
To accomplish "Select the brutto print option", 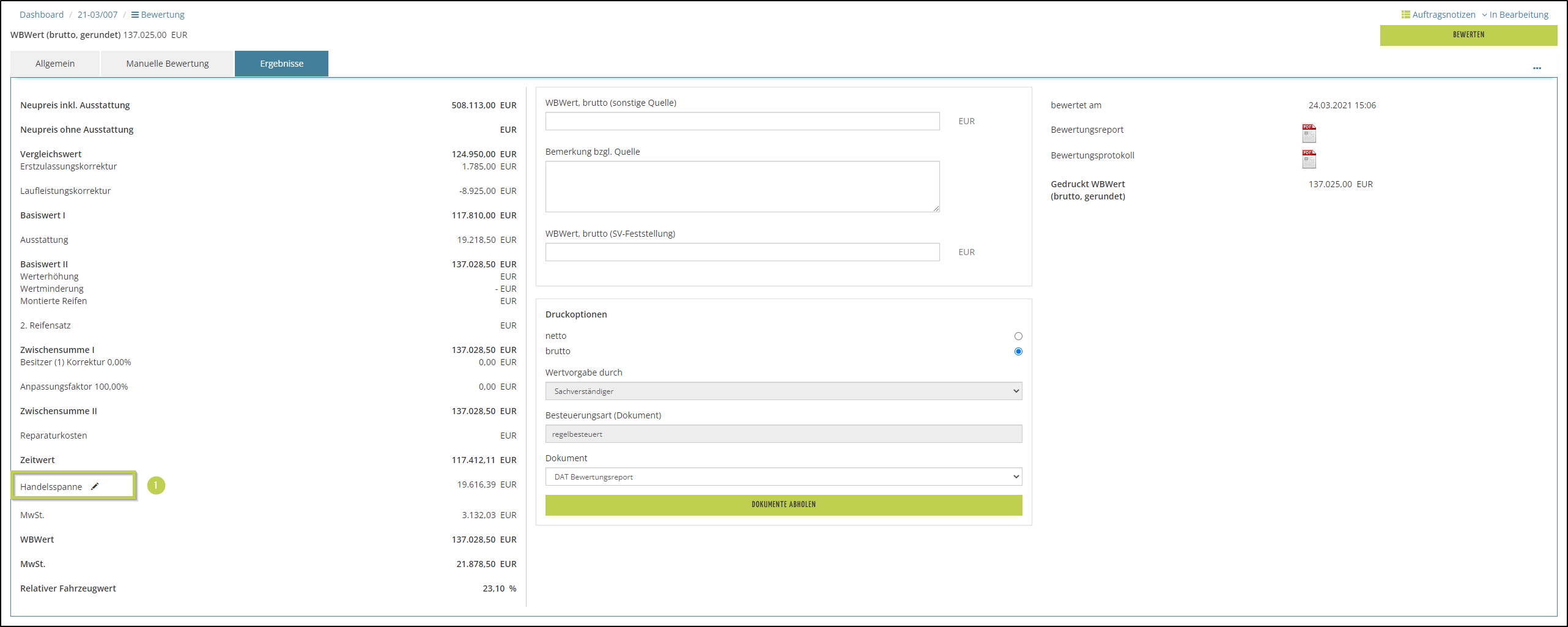I will [x=1018, y=351].
